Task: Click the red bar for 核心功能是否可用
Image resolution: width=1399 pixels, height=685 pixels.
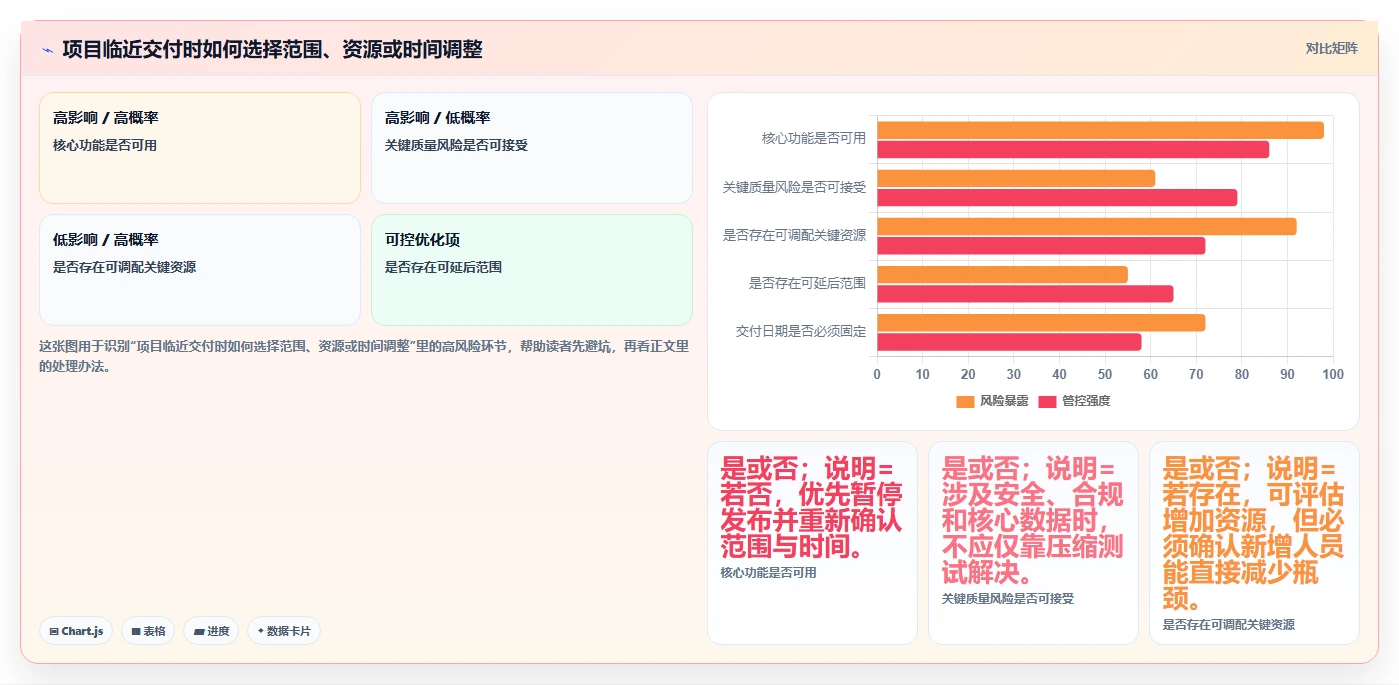Action: [1073, 149]
